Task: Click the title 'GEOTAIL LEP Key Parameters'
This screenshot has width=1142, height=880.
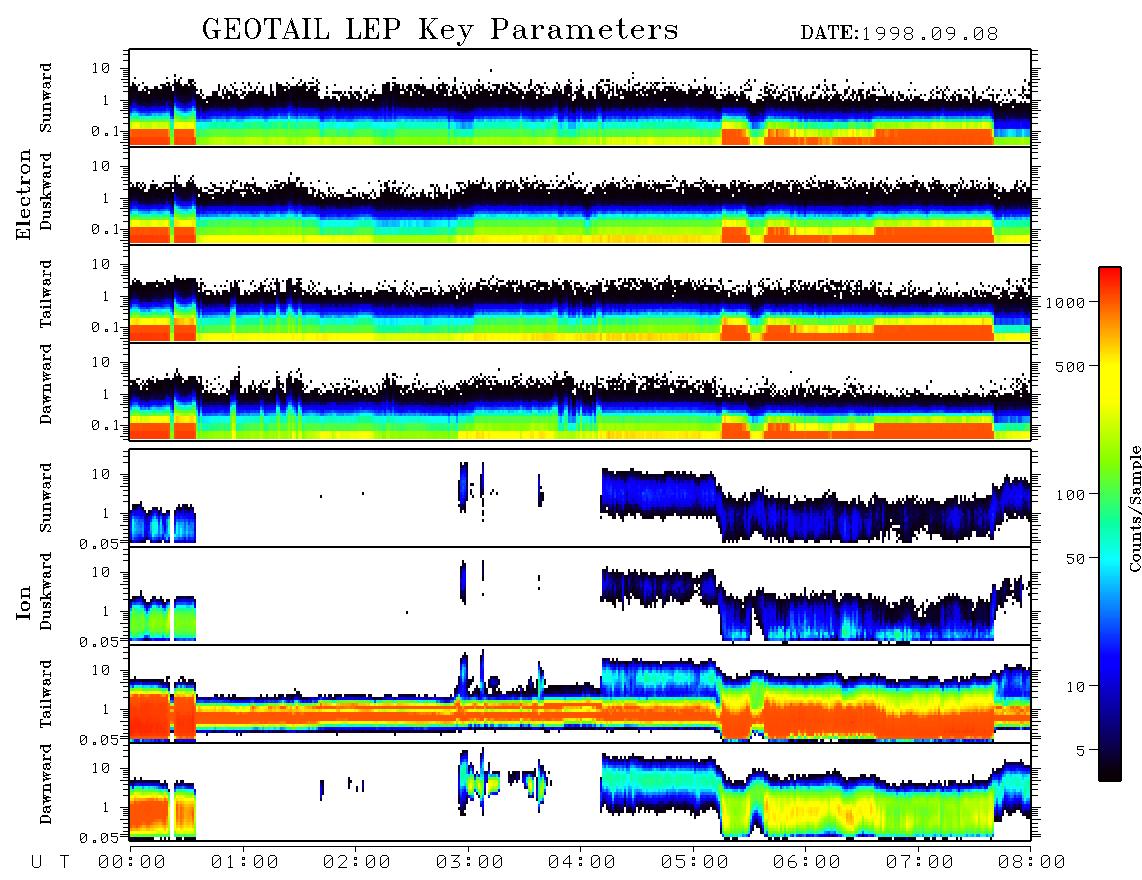Action: tap(440, 30)
